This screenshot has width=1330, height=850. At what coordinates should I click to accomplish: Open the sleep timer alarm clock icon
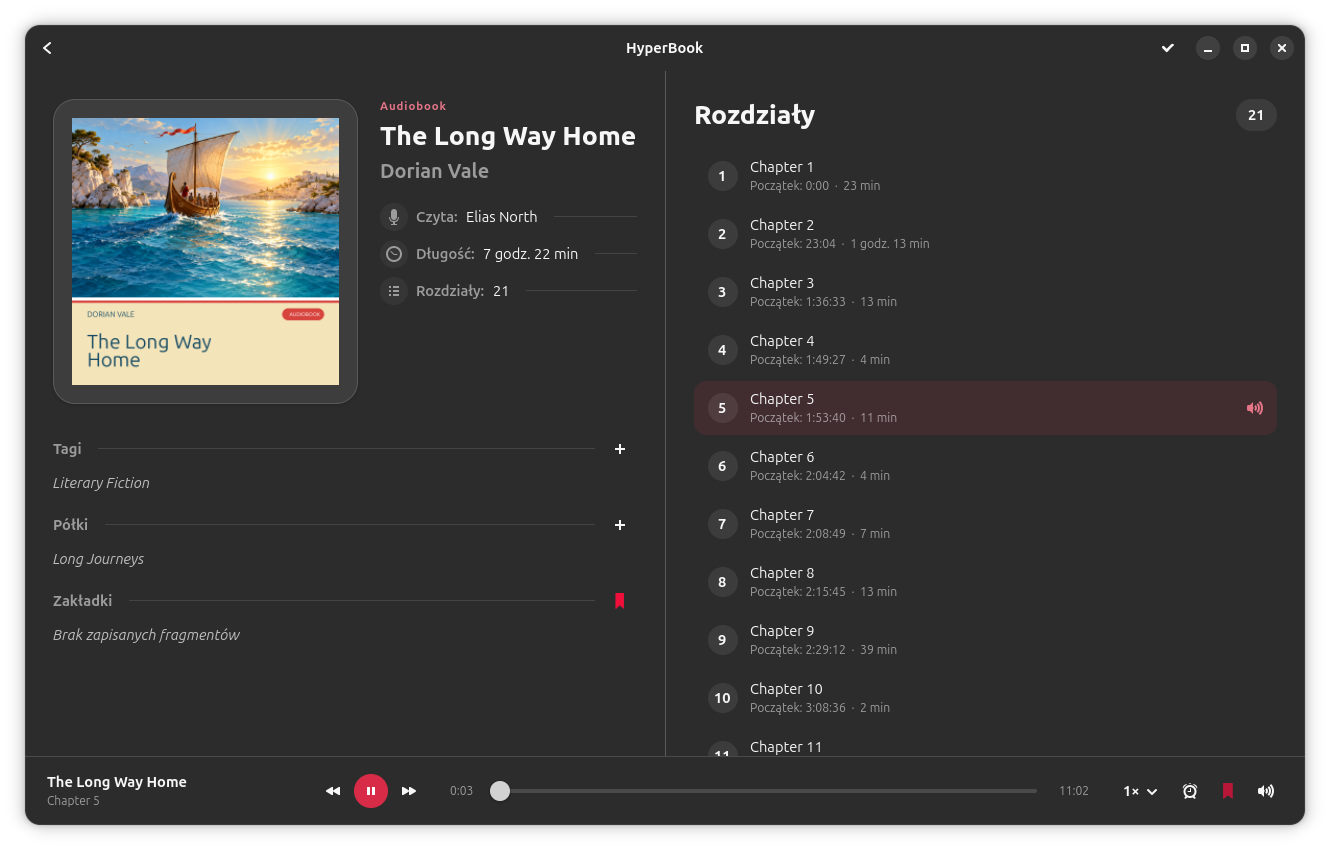coord(1190,791)
